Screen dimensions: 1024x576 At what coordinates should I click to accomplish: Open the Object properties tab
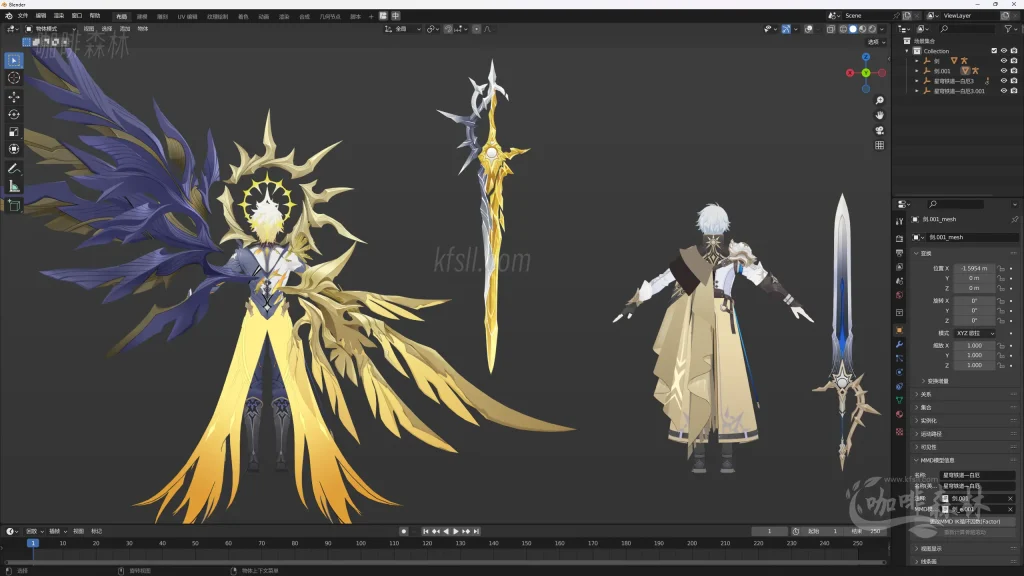pos(899,330)
